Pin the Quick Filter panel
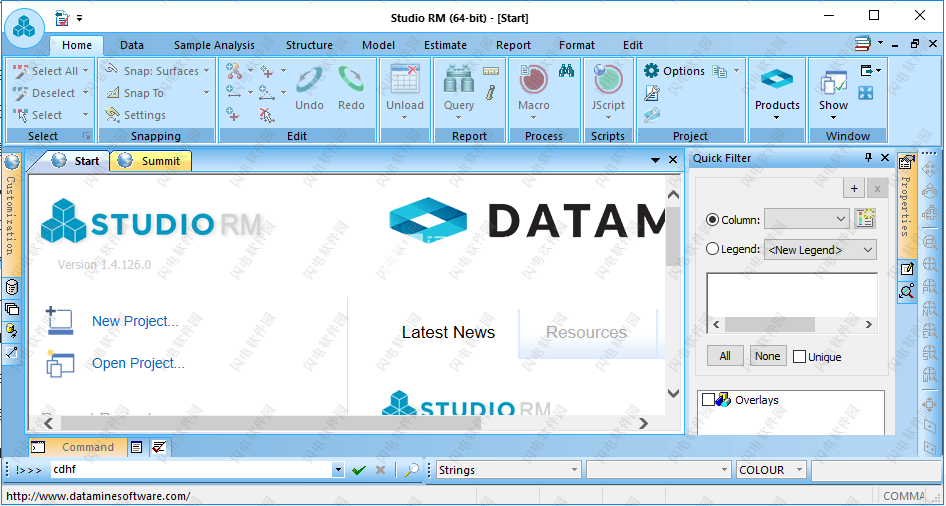The height and width of the screenshot is (506, 946). click(x=868, y=158)
